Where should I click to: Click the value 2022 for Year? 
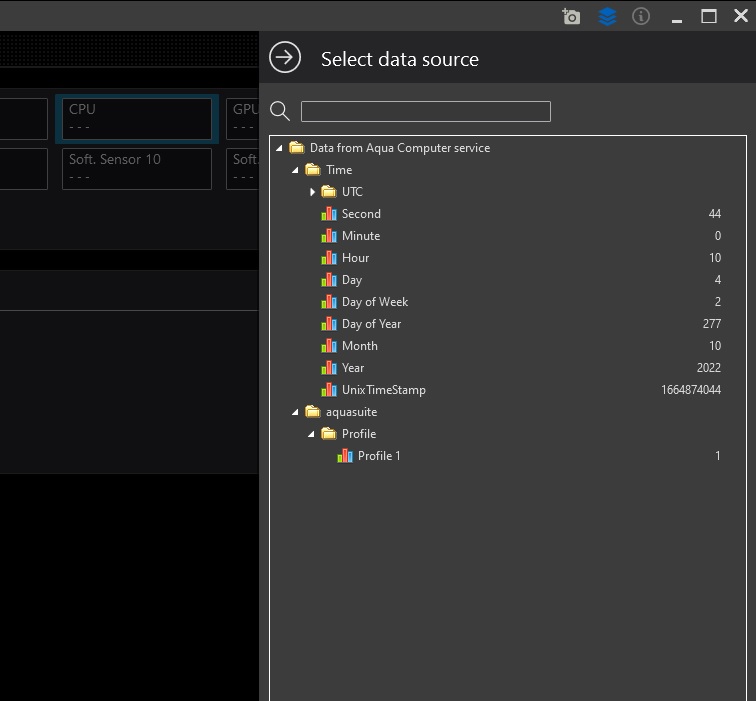coord(709,368)
